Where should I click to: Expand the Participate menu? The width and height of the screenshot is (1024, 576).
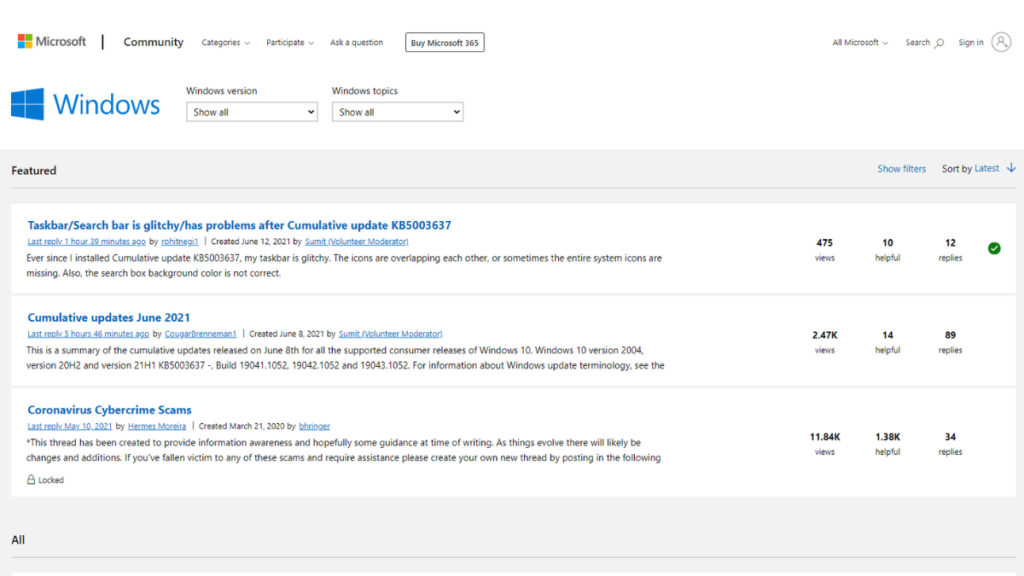point(289,43)
